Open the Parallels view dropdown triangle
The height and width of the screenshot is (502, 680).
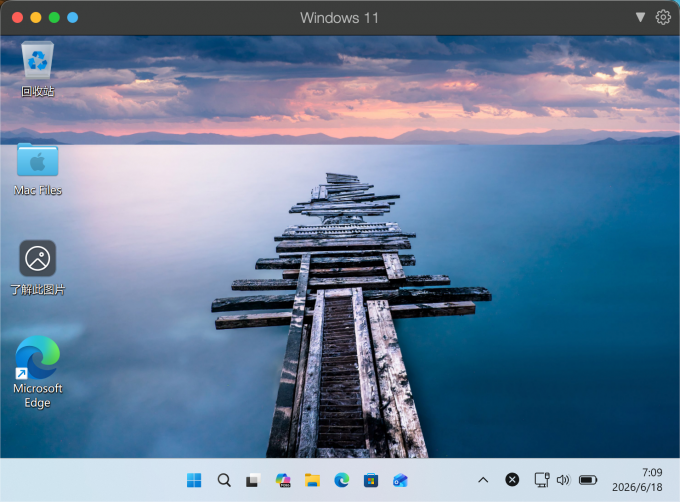640,17
